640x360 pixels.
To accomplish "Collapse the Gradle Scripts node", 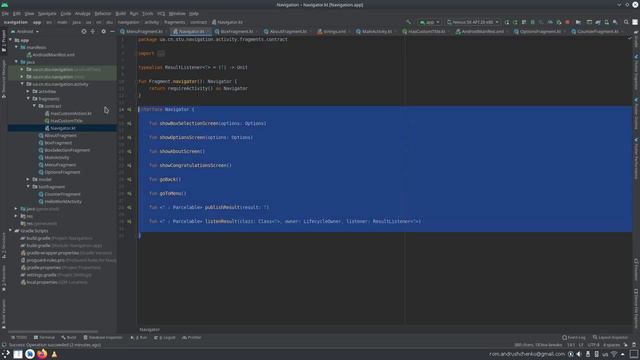I will tap(11, 231).
